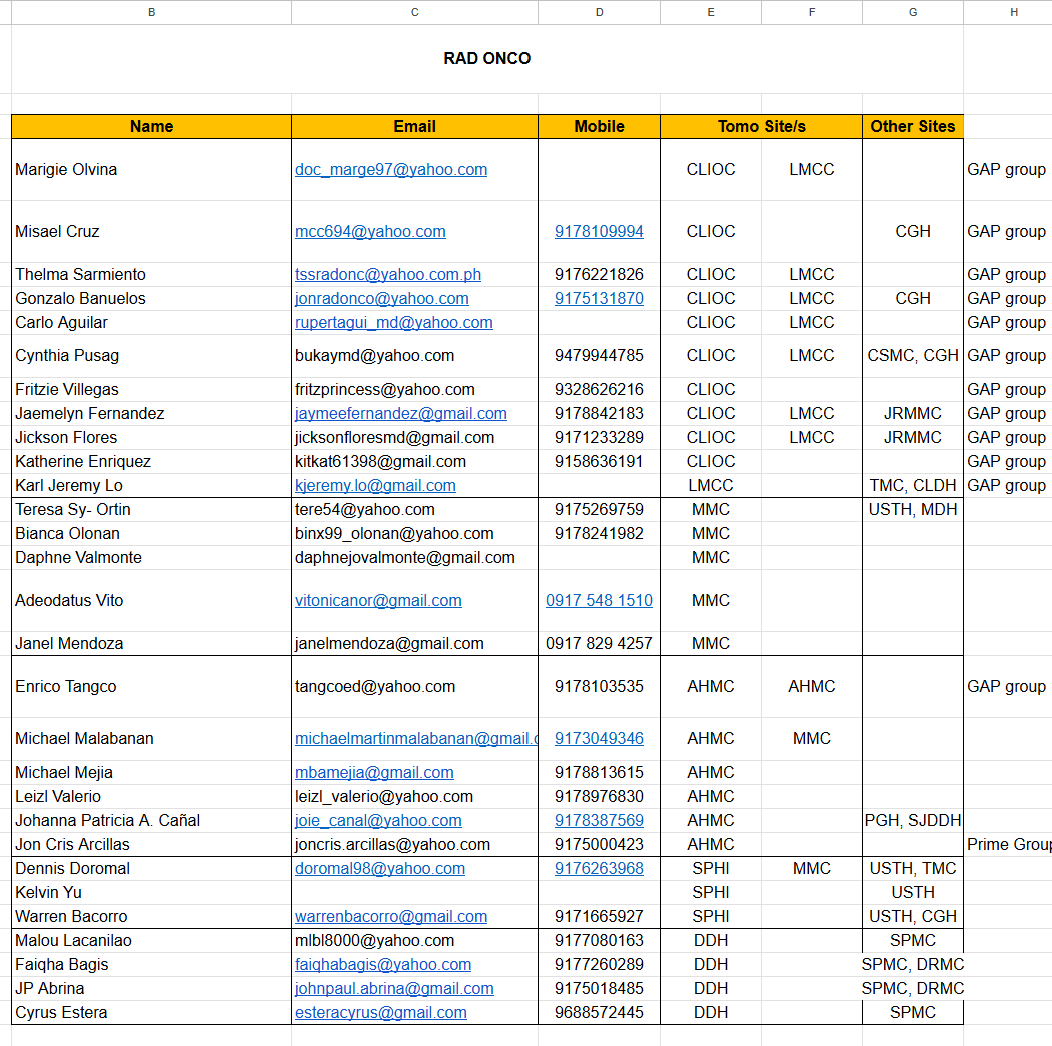Open mcc694@yahoo.com email link
Viewport: 1052px width, 1046px height.
pyautogui.click(x=370, y=231)
